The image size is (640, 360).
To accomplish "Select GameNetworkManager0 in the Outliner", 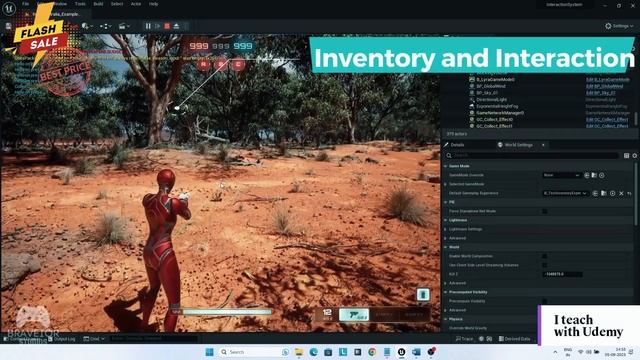I will tap(500, 113).
